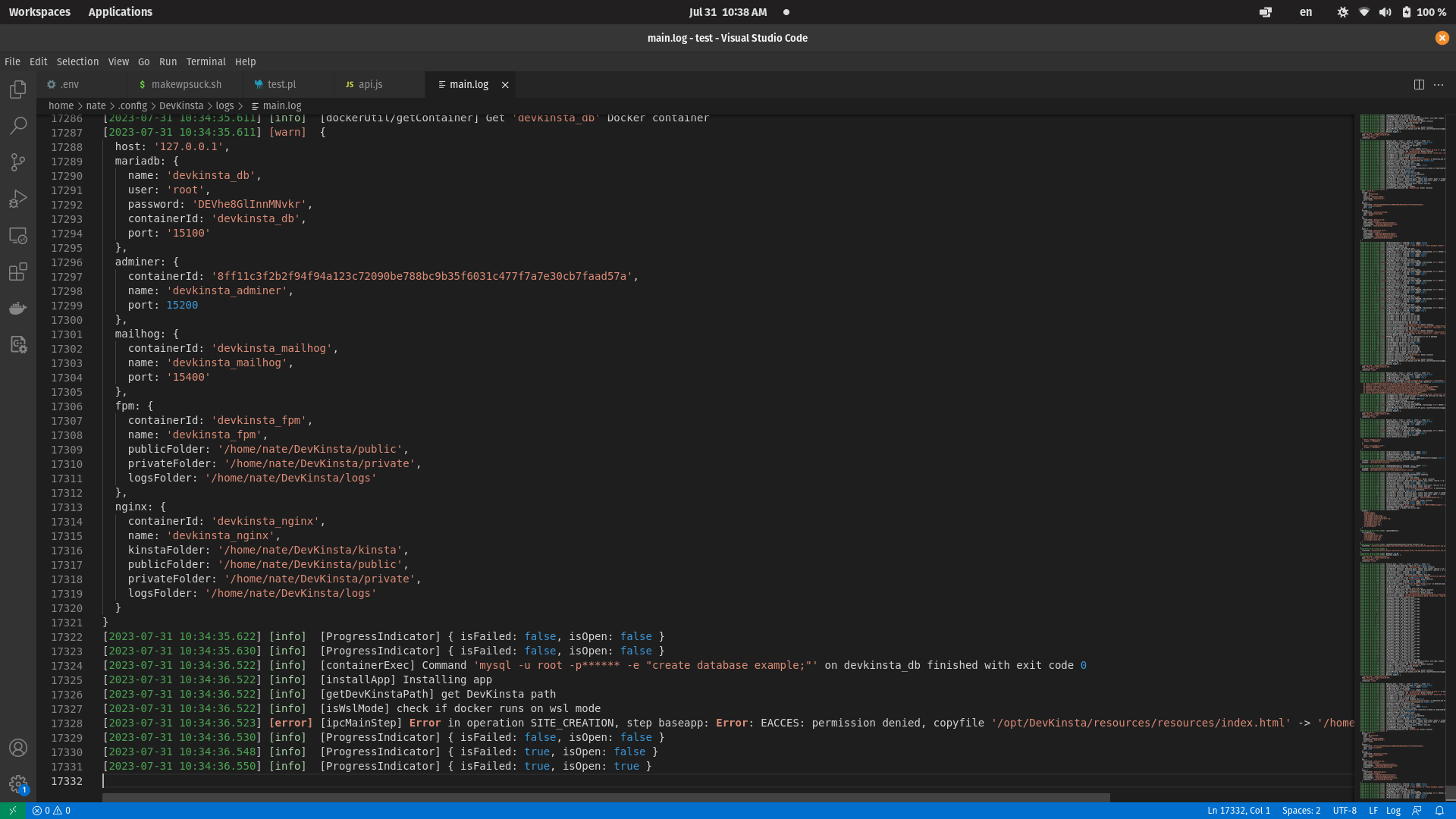Change Spaces: 2 indentation setting
The height and width of the screenshot is (819, 1456).
point(1301,811)
